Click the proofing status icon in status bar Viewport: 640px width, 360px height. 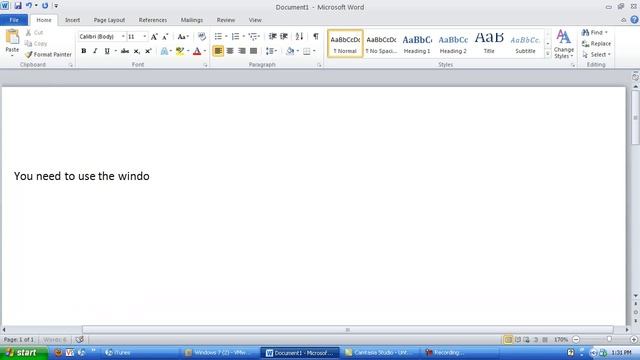tap(80, 339)
